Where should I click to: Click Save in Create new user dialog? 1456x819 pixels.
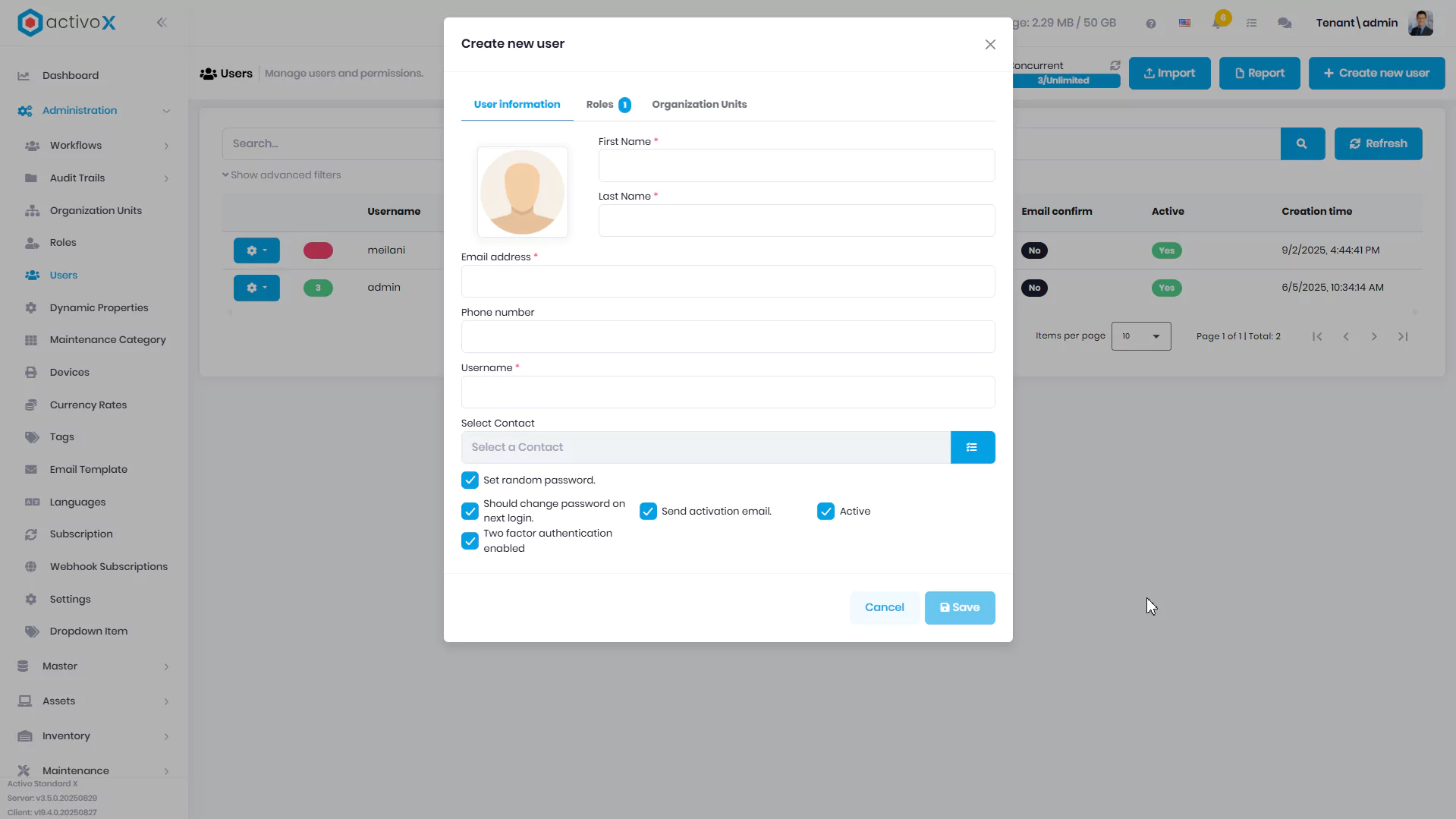960,607
